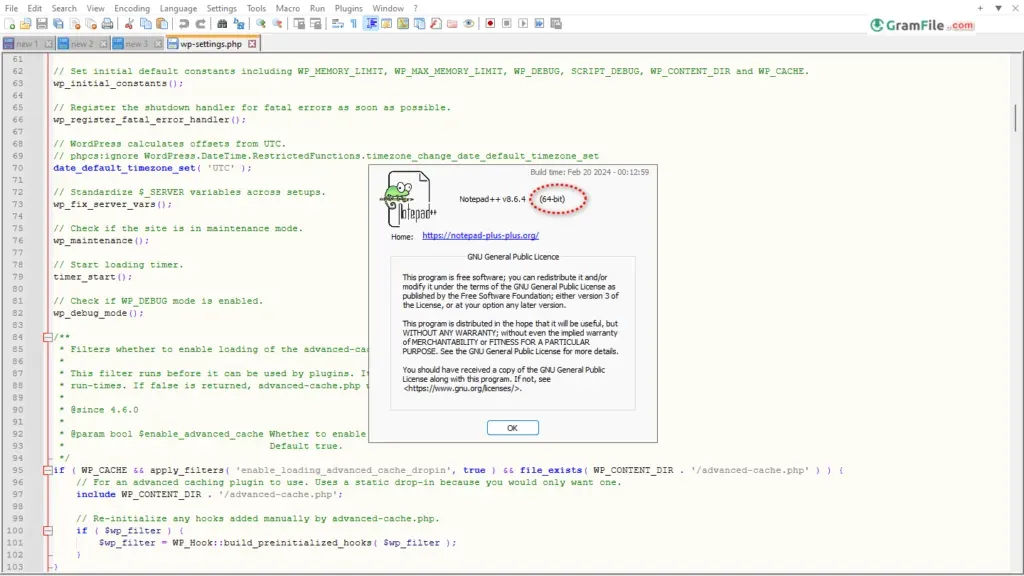Click the Print toolbar icon
Screen dimensions: 1024x576
coord(107,24)
